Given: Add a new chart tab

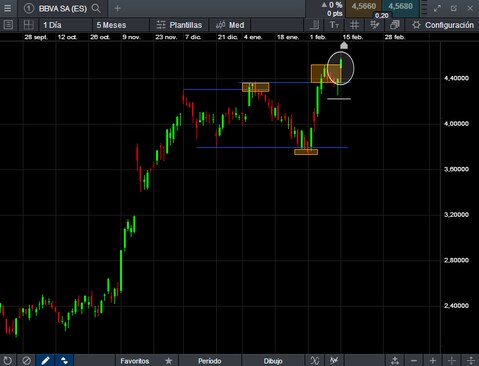Looking at the screenshot, I should pos(117,8).
